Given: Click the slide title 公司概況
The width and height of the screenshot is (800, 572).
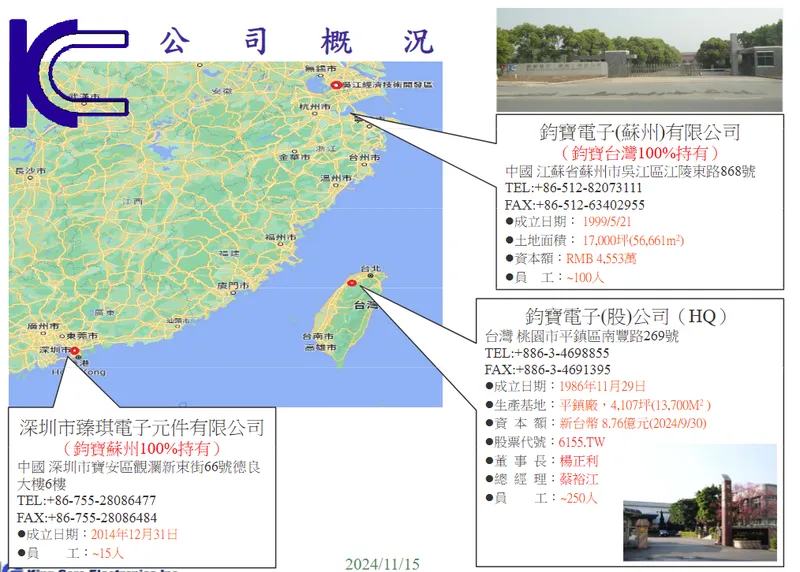Looking at the screenshot, I should pos(297,41).
